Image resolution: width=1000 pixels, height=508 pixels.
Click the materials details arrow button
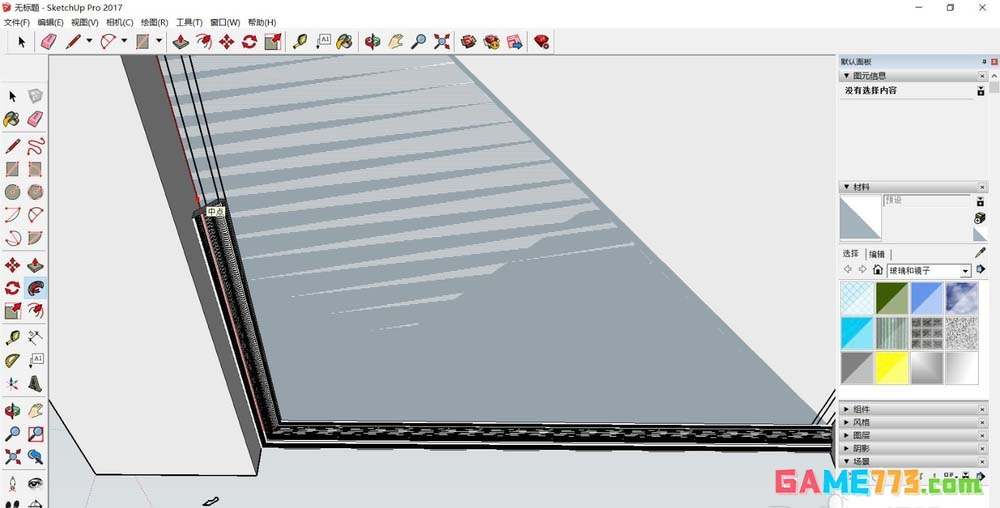(x=982, y=269)
